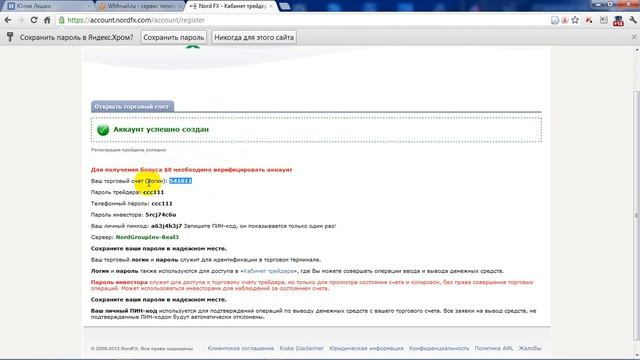Click Никогда для этого сайта button

click(x=254, y=37)
